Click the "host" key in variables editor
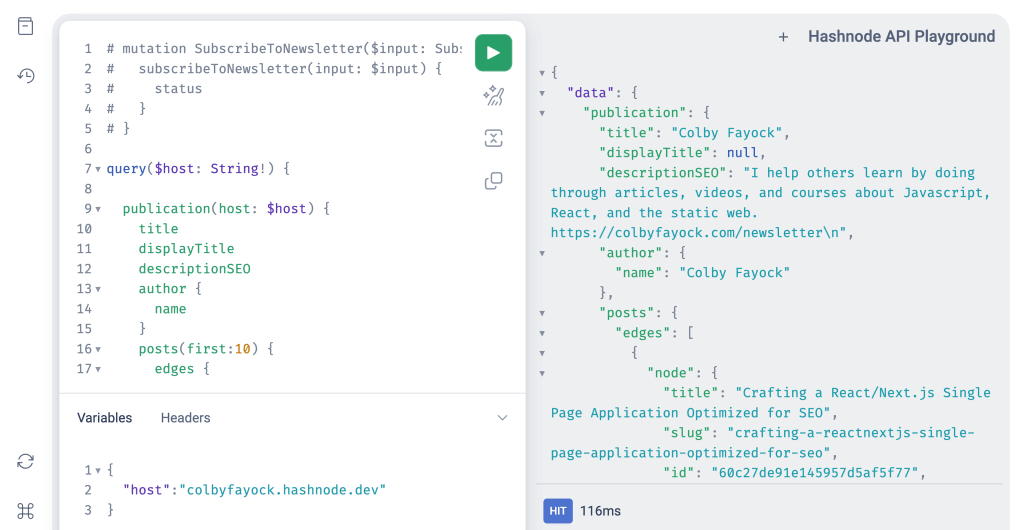The height and width of the screenshot is (530, 1024). 146,490
